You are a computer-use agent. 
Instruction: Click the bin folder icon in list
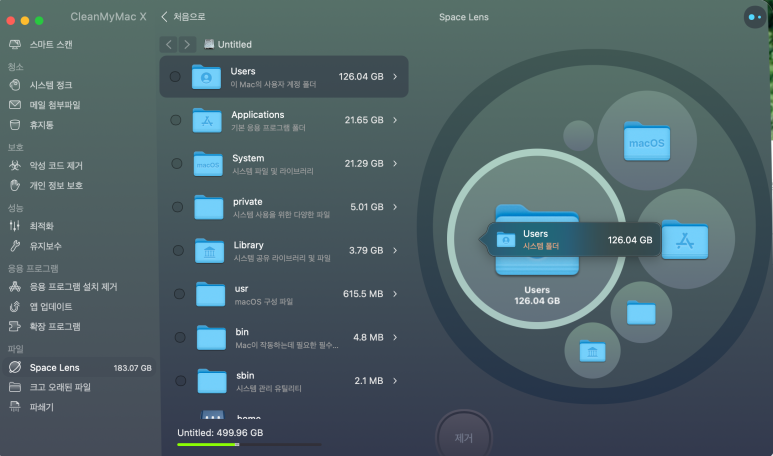pyautogui.click(x=211, y=337)
